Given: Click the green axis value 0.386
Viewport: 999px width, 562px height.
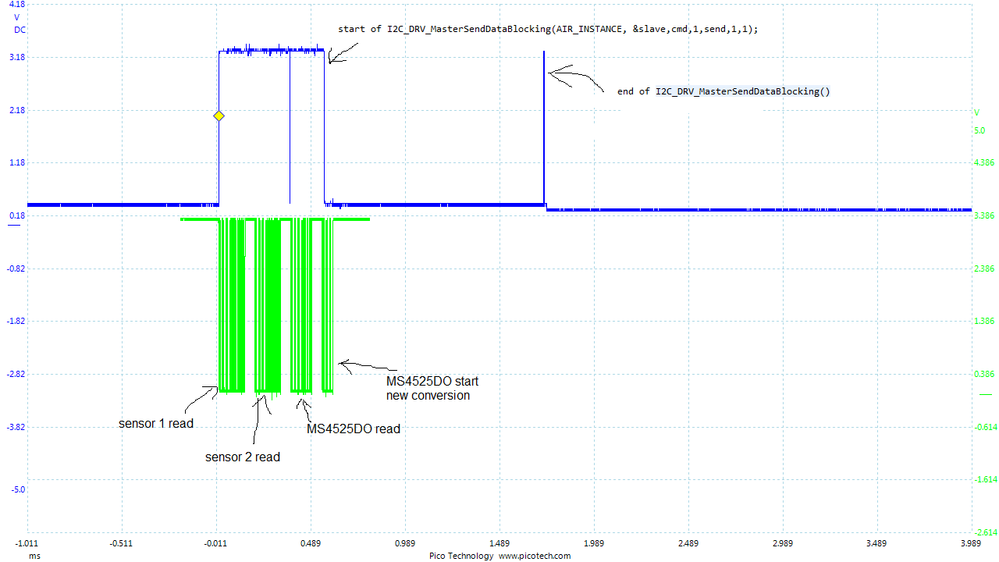Looking at the screenshot, I should pyautogui.click(x=984, y=374).
